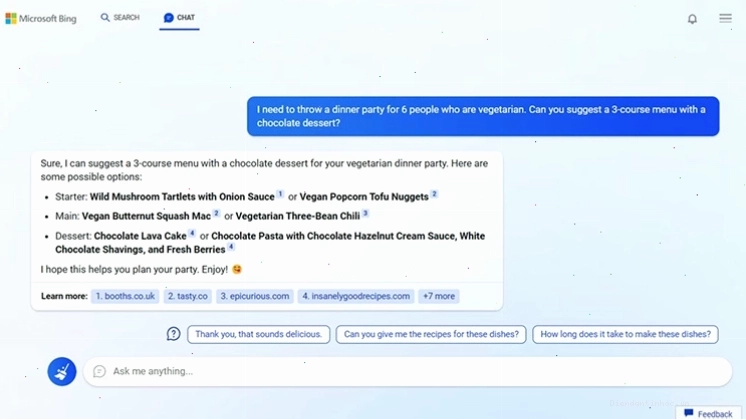Click citation 4 after Chocolate Lava Cake
Viewport: 746px width, 420px height.
pos(192,233)
